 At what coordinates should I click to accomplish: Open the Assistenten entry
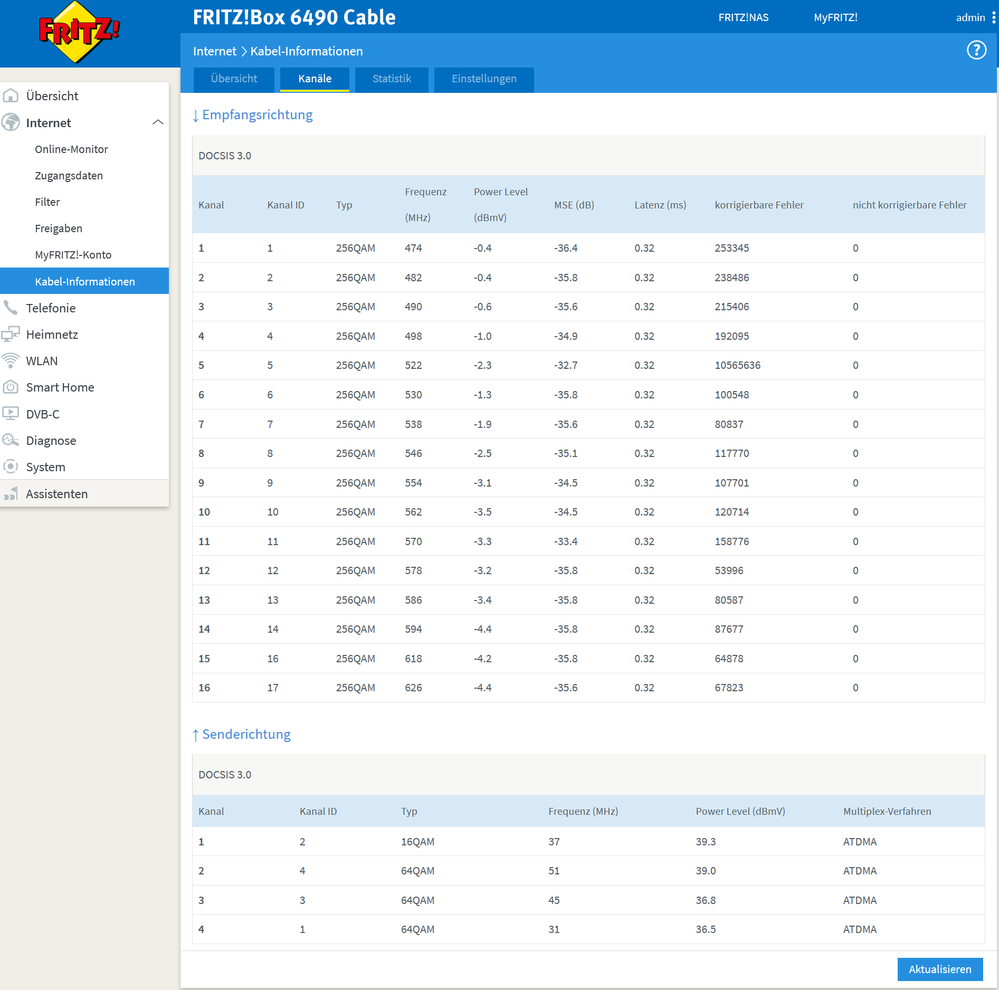point(56,494)
